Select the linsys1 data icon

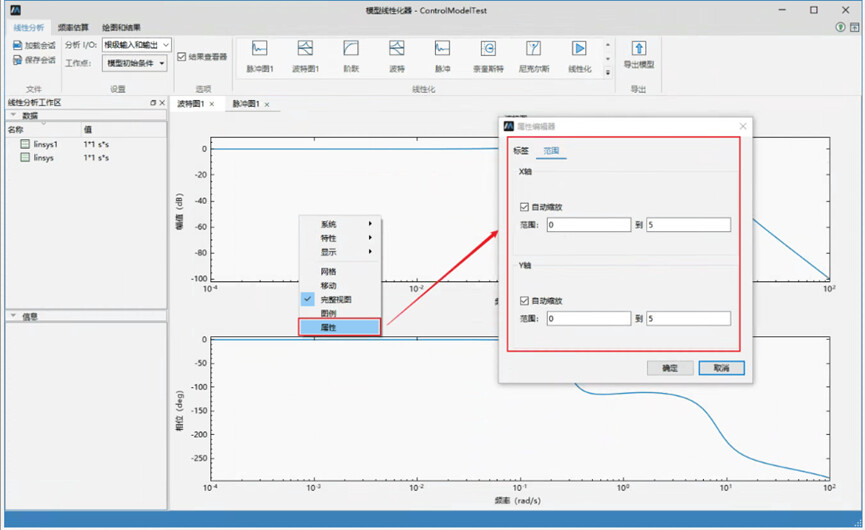pyautogui.click(x=25, y=144)
